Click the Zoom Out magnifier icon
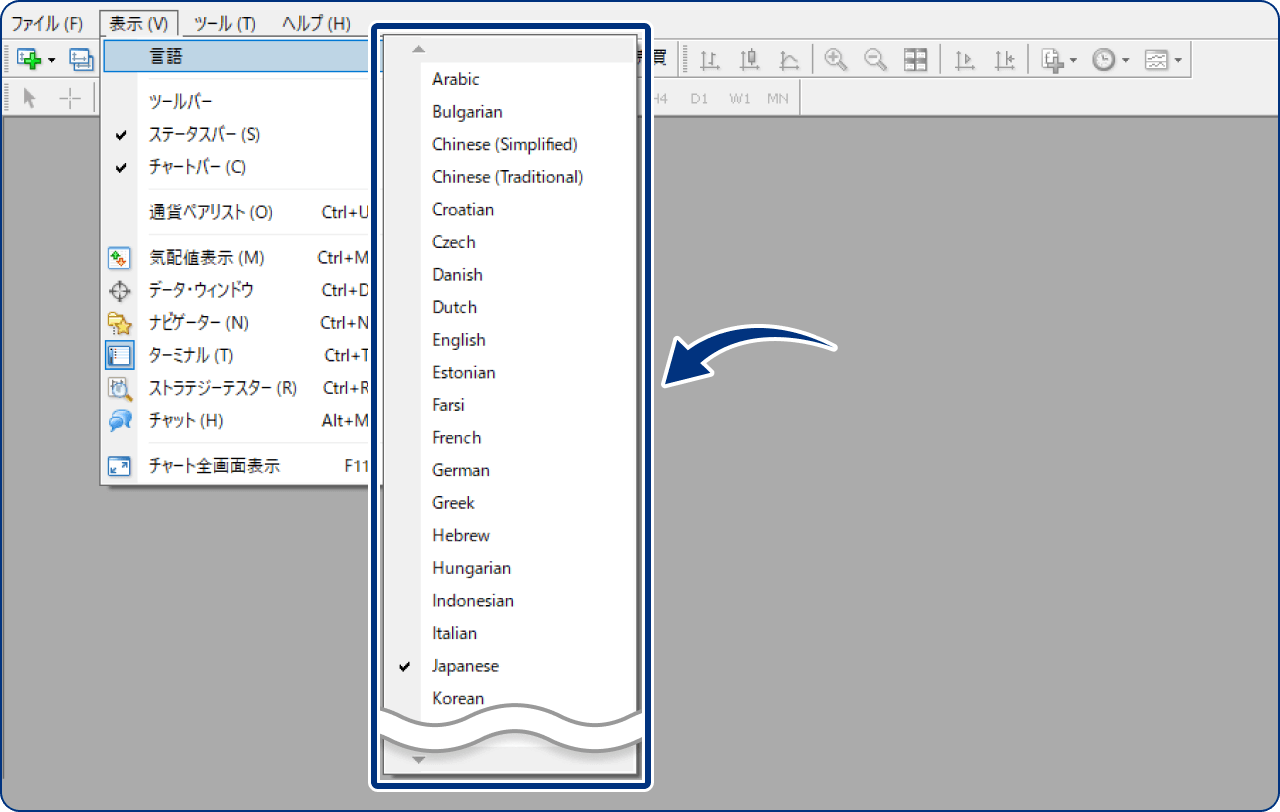 [876, 60]
